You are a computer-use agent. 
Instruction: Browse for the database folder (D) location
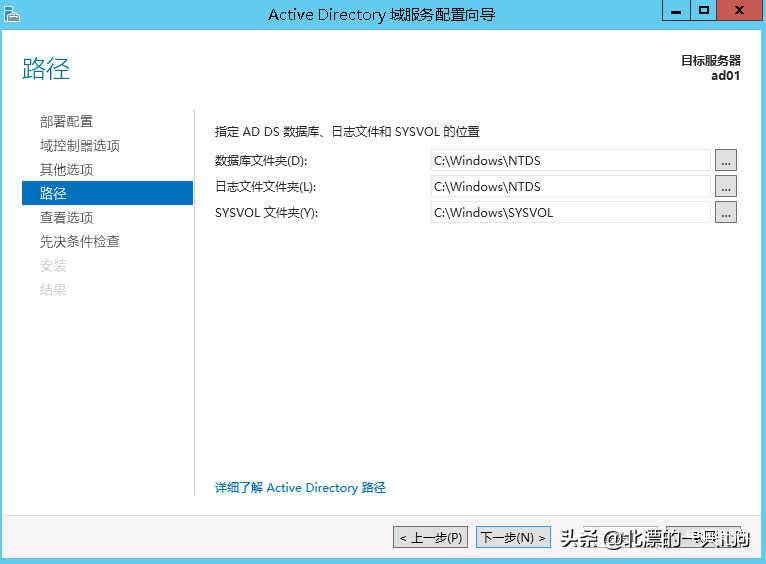(725, 160)
